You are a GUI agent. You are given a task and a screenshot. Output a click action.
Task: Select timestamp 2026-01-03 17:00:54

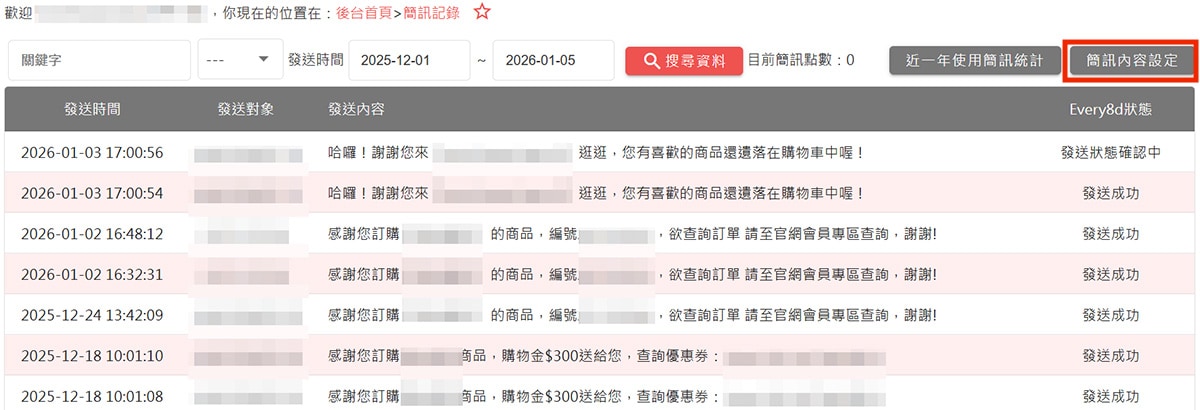point(92,192)
